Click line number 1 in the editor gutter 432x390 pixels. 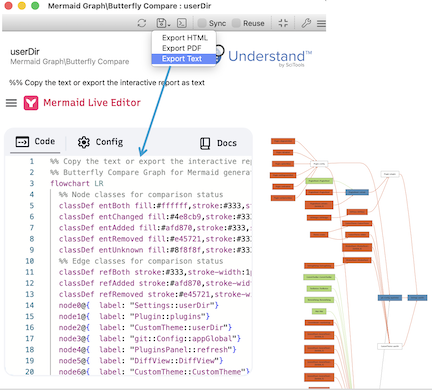tap(32, 161)
